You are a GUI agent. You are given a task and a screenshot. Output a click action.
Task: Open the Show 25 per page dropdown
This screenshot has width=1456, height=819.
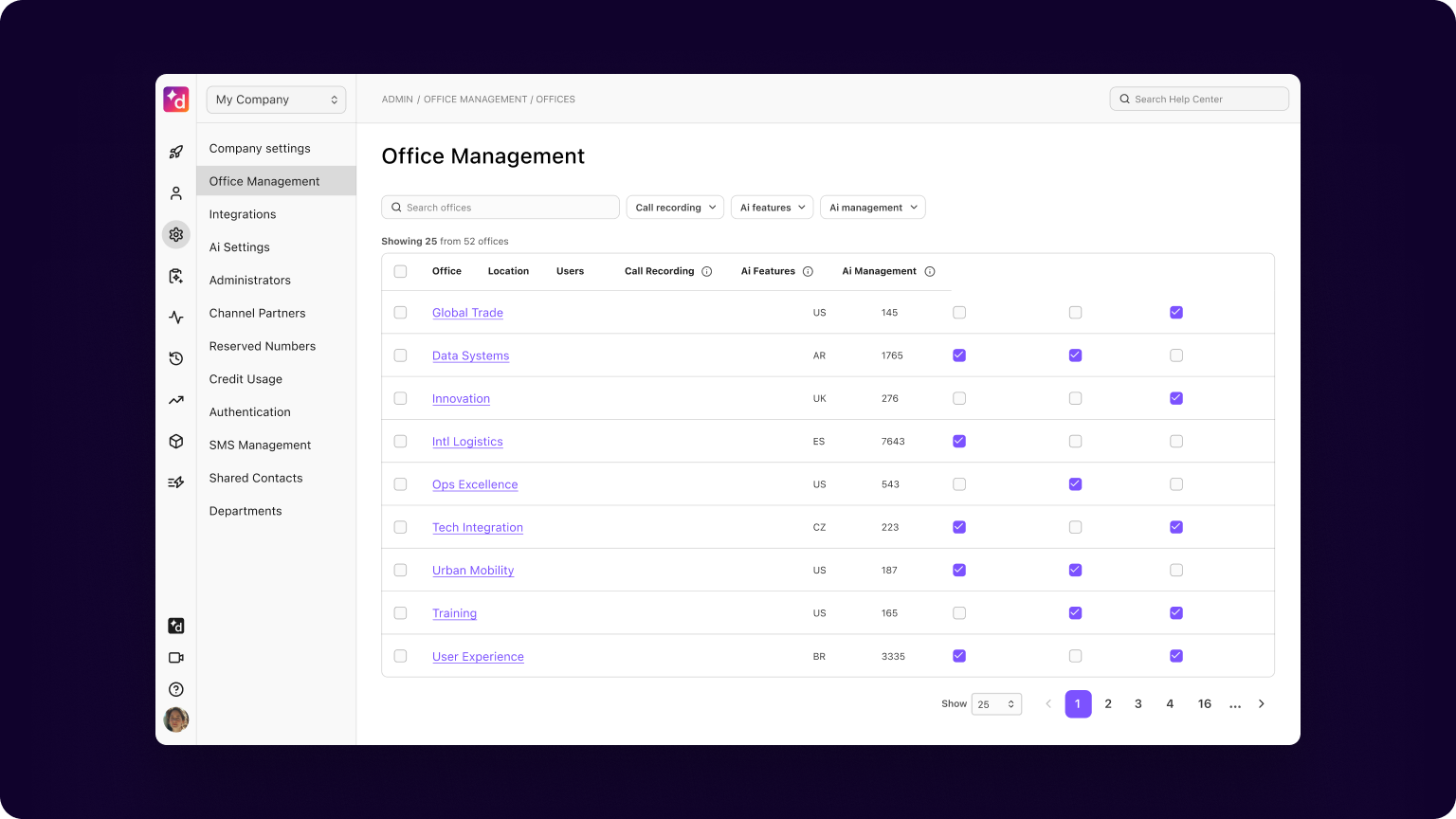pyautogui.click(x=996, y=704)
